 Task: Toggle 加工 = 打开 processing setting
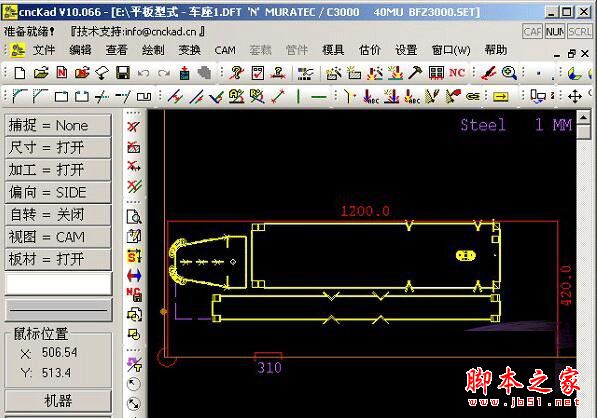[58, 170]
